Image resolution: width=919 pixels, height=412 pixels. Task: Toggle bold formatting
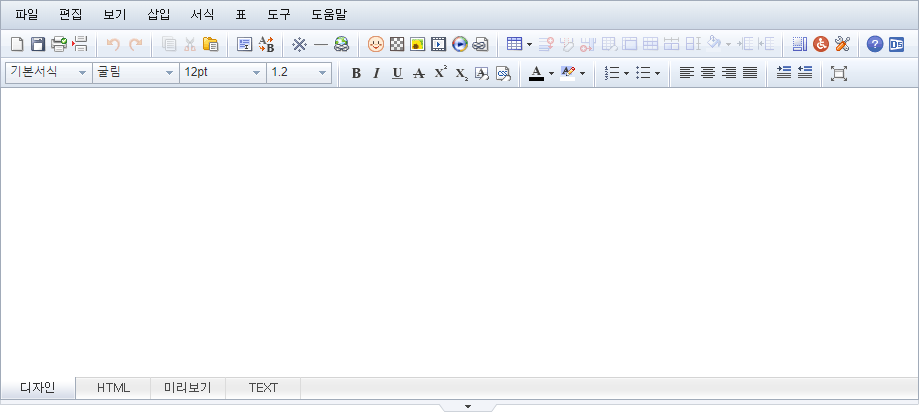pos(356,73)
